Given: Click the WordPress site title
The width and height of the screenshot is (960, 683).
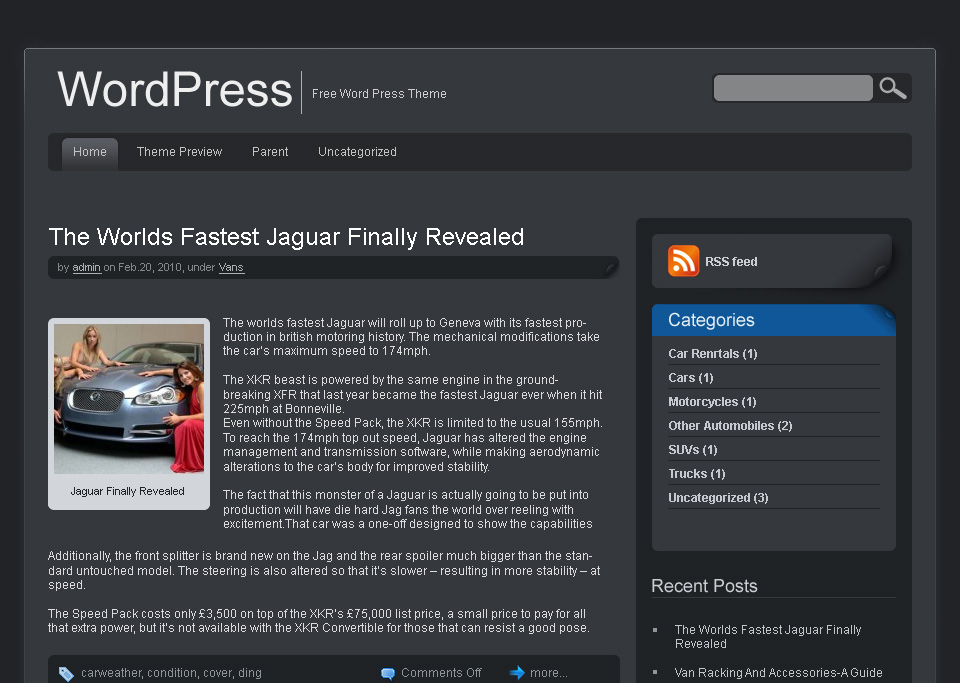Looking at the screenshot, I should pos(175,89).
